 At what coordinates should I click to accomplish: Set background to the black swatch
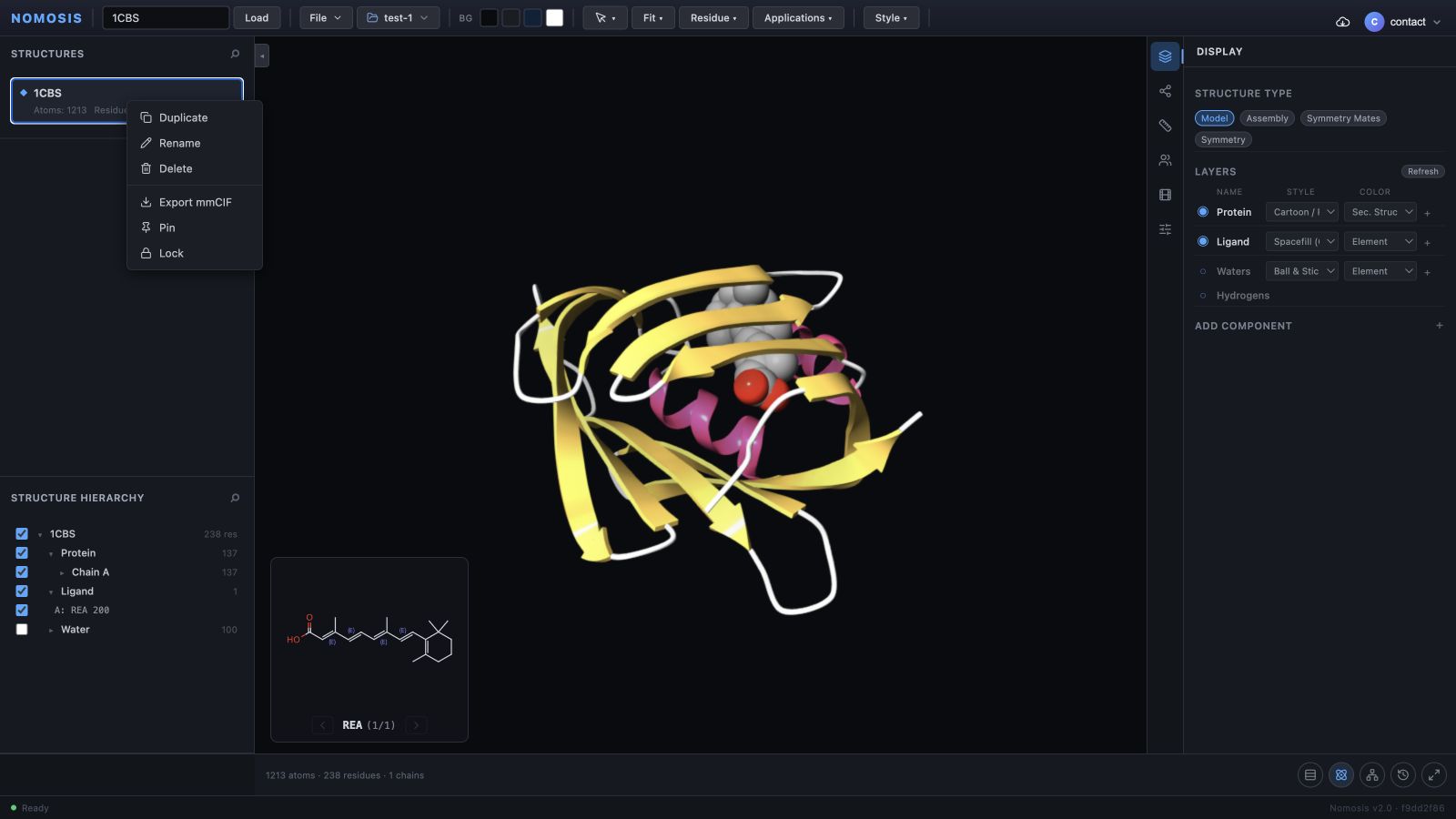(x=489, y=18)
